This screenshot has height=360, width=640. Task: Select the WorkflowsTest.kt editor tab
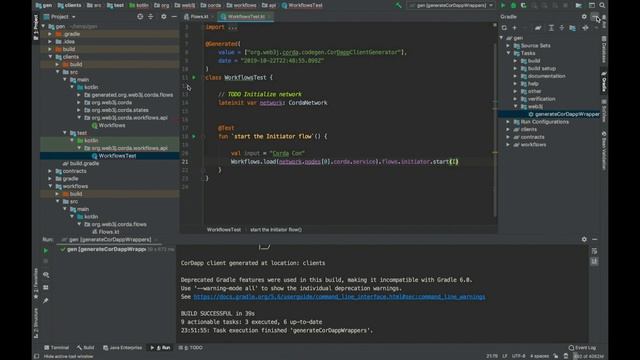click(246, 17)
